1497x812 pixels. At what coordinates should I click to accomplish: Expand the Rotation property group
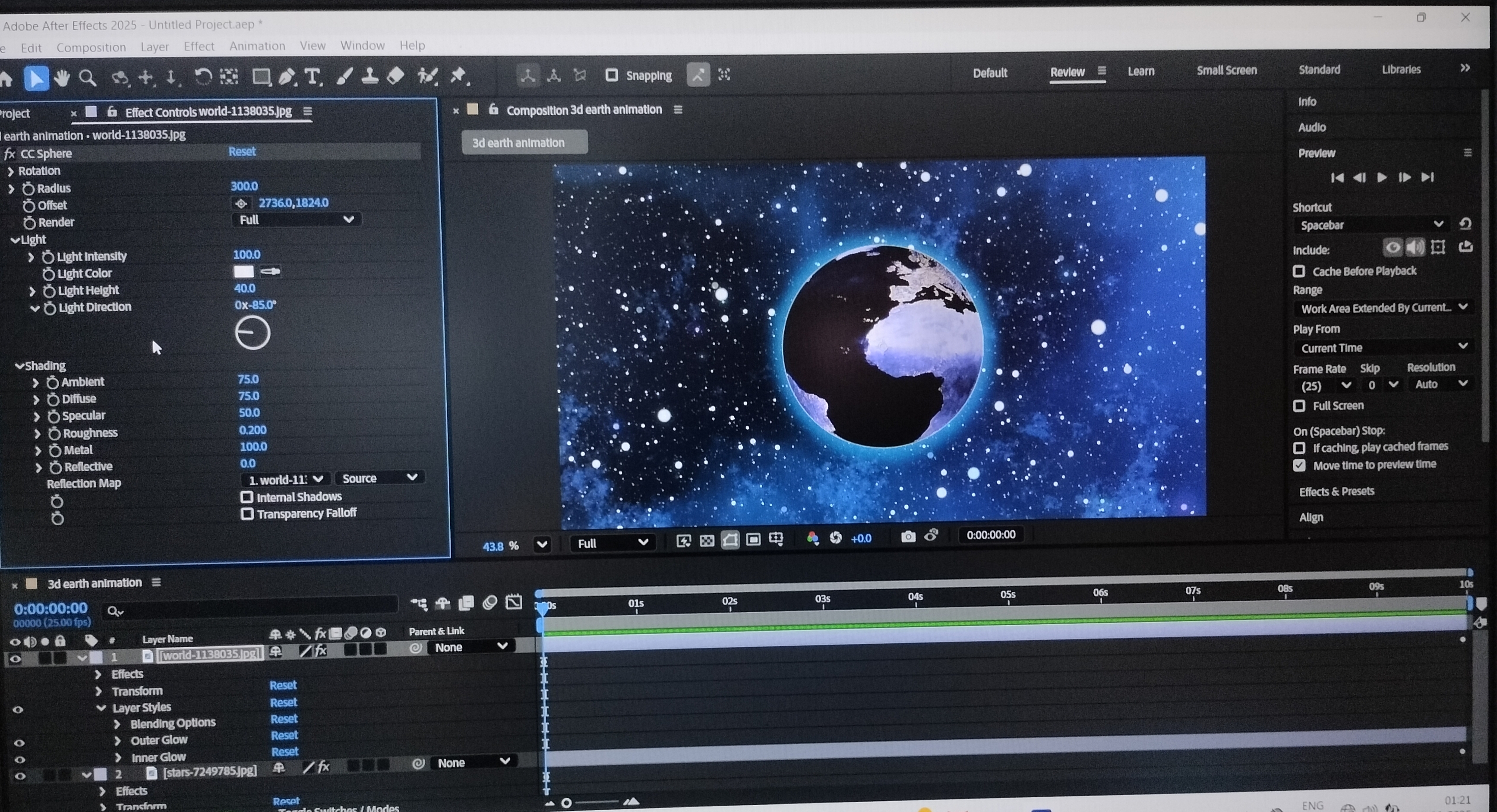(x=10, y=171)
